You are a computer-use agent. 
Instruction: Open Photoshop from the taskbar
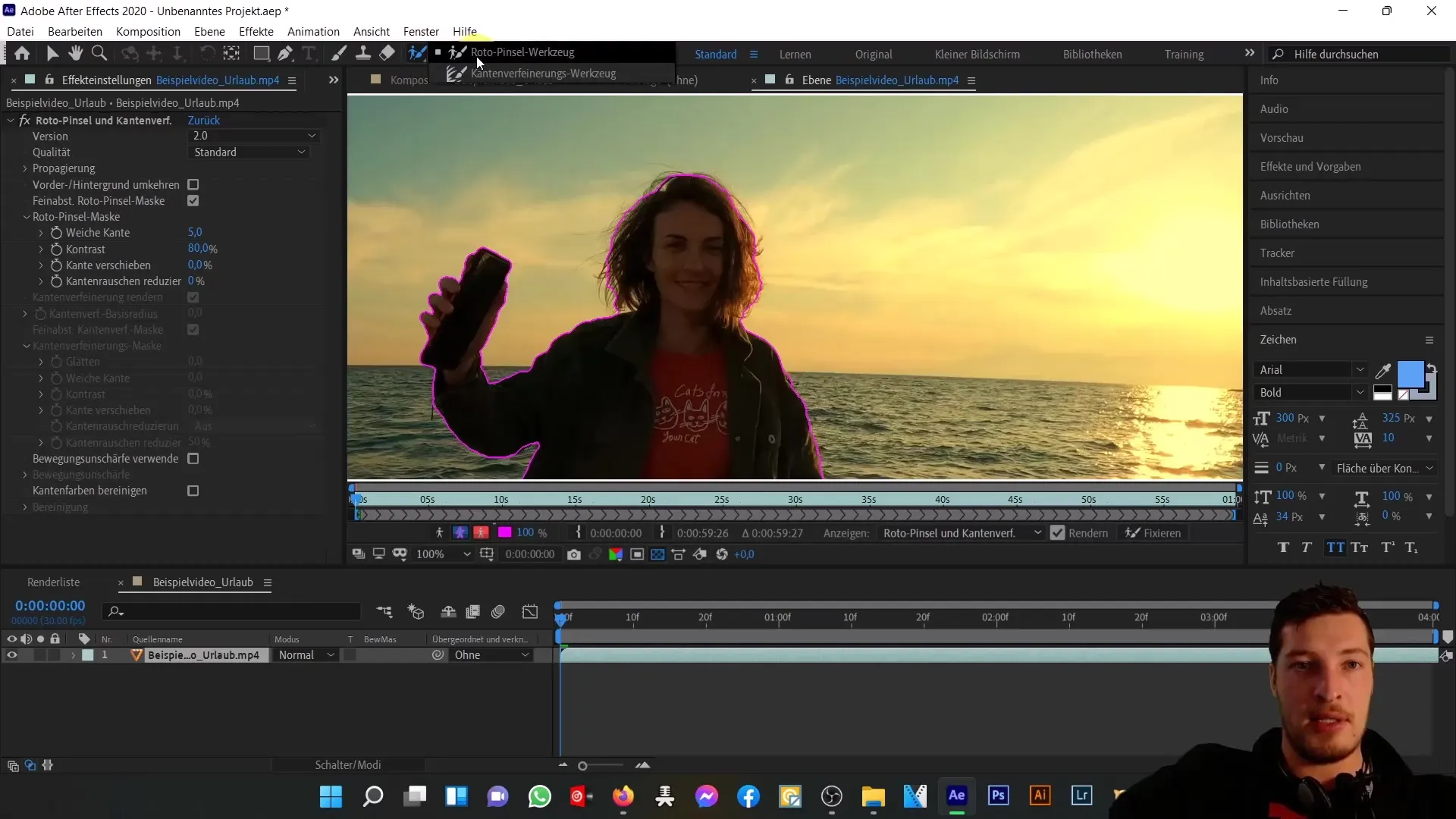pyautogui.click(x=998, y=795)
